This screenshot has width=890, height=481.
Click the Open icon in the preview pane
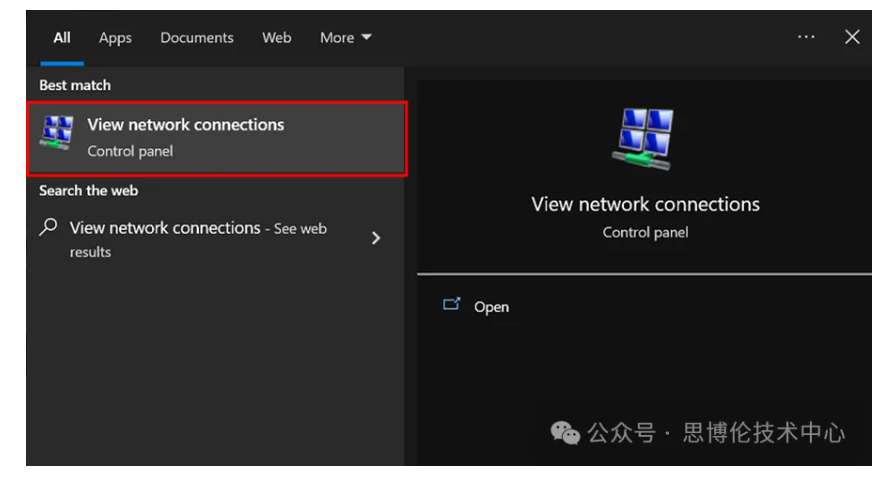[x=451, y=305]
